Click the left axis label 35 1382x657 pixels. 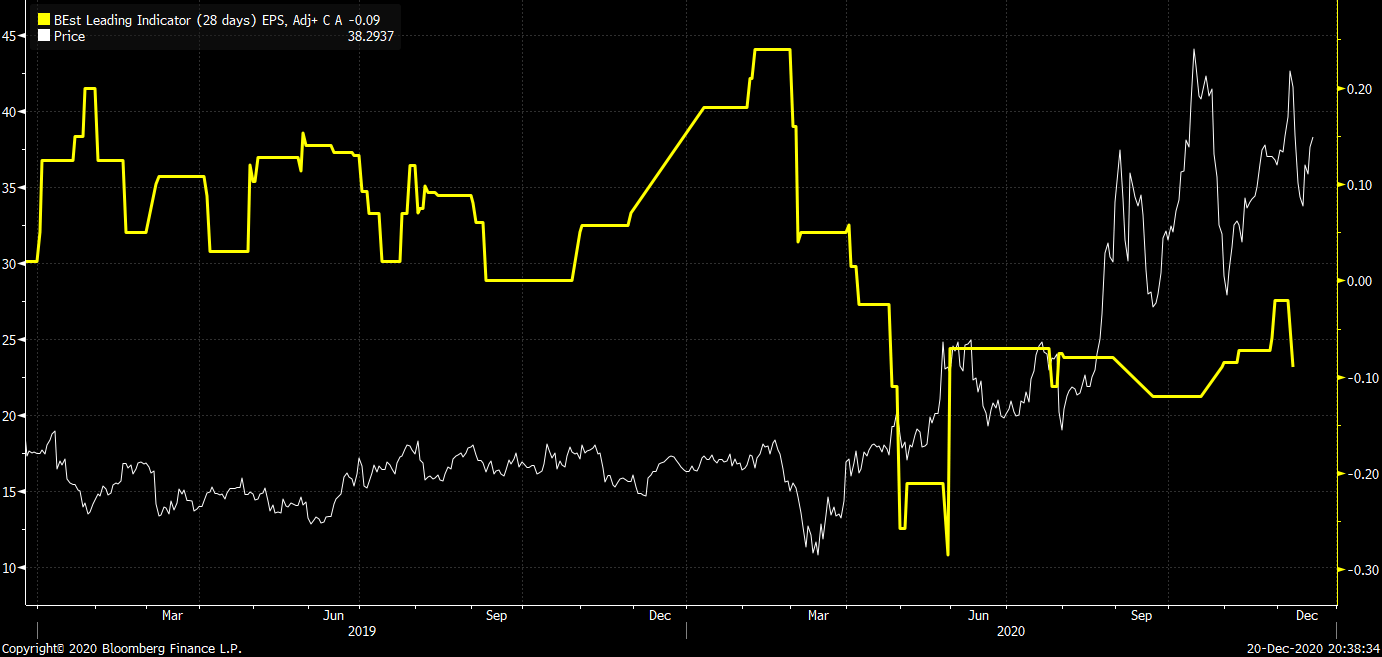pyautogui.click(x=9, y=188)
